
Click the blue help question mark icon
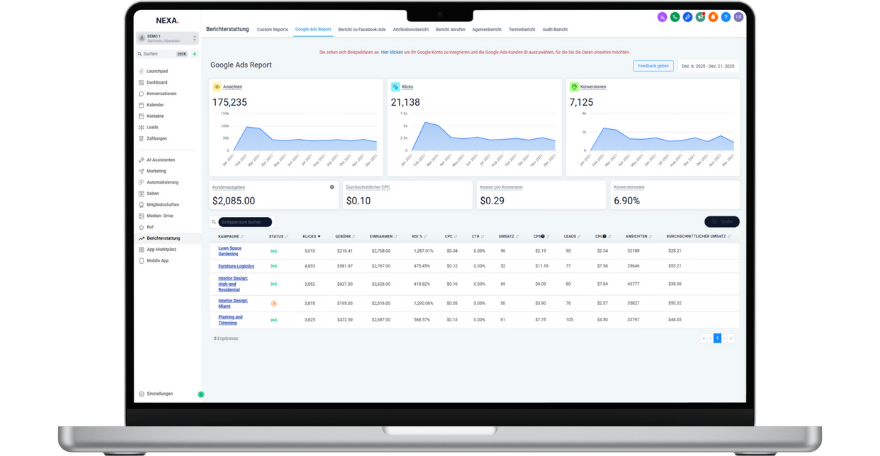(x=726, y=17)
